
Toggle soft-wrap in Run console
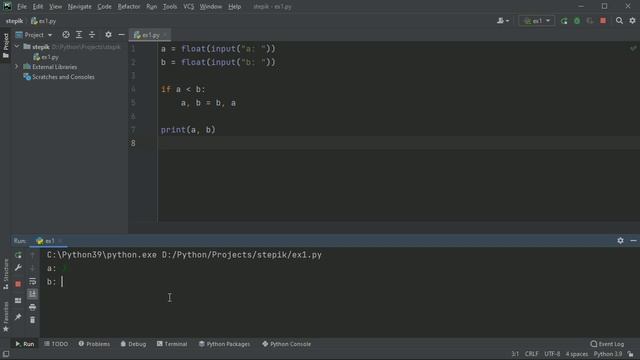(x=32, y=281)
